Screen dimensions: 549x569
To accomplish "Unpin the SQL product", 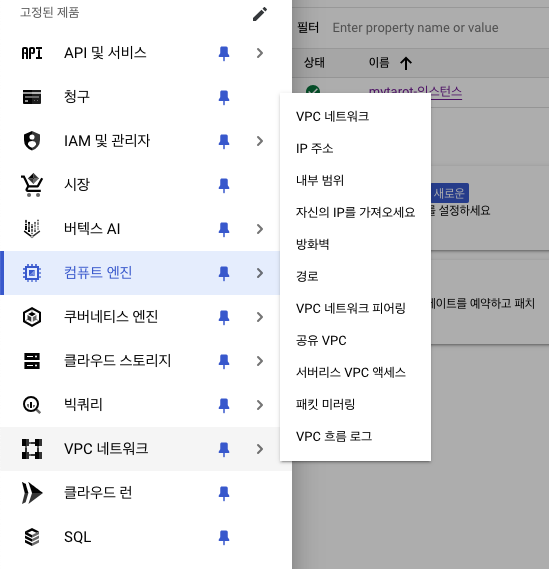I will (x=224, y=537).
